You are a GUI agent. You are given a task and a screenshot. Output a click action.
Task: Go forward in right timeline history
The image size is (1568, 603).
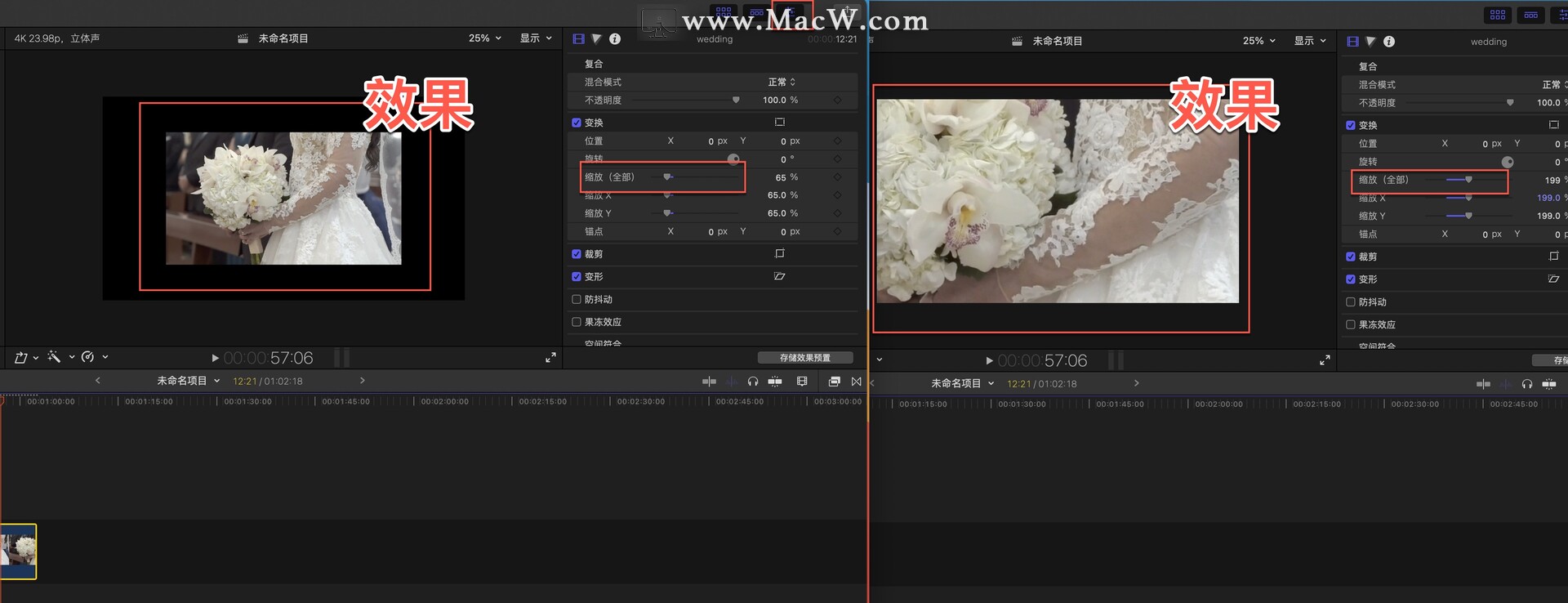click(x=1137, y=383)
